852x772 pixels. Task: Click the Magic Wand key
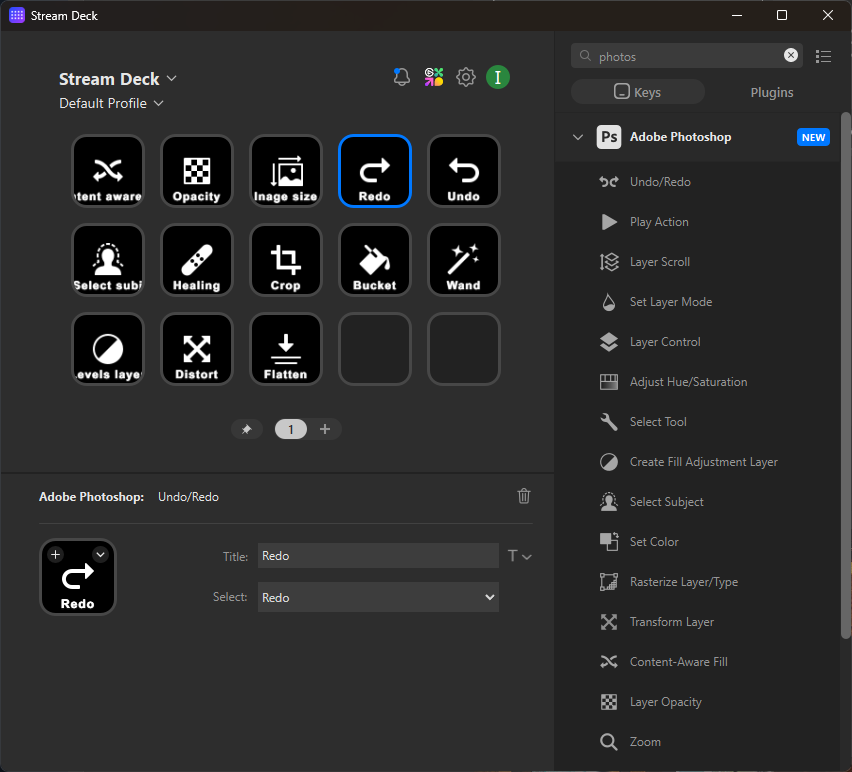click(463, 260)
